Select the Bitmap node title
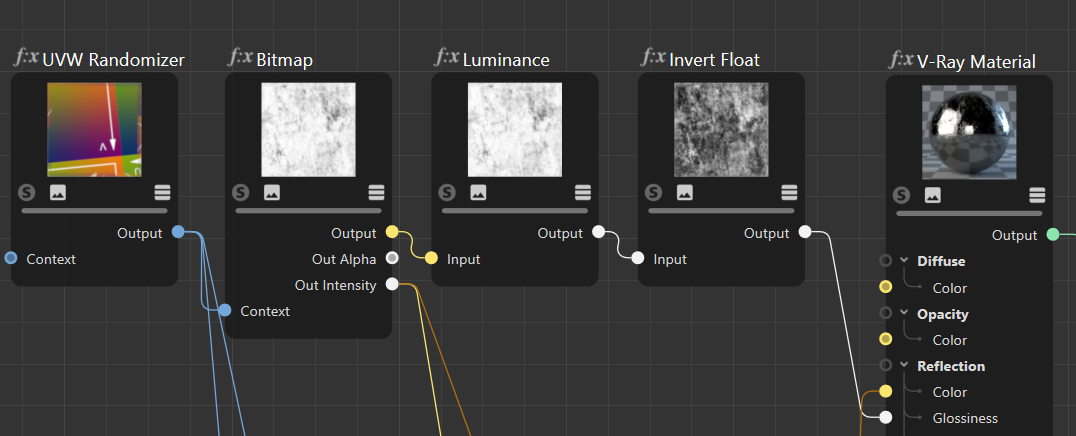Viewport: 1076px width, 436px height. 284,60
